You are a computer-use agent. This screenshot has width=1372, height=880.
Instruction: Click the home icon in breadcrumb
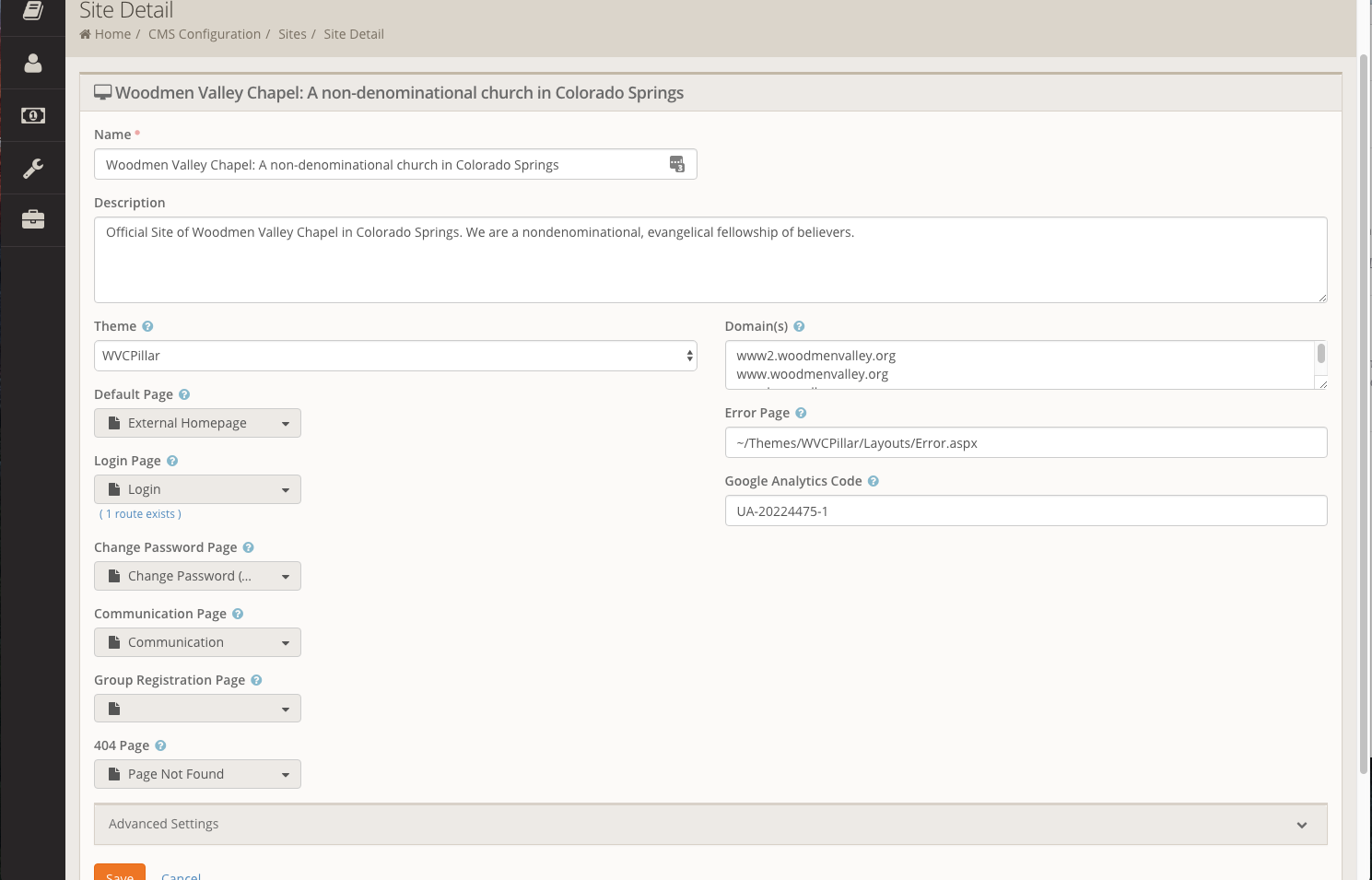click(x=86, y=34)
